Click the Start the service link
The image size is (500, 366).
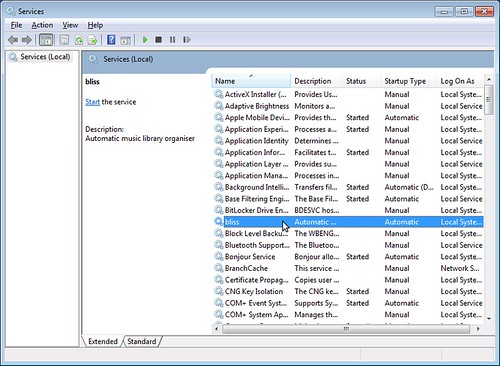(92, 102)
